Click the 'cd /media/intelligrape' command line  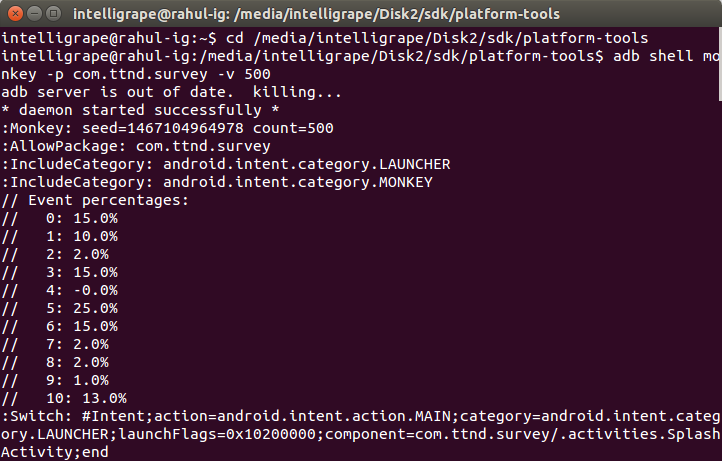pyautogui.click(x=325, y=38)
